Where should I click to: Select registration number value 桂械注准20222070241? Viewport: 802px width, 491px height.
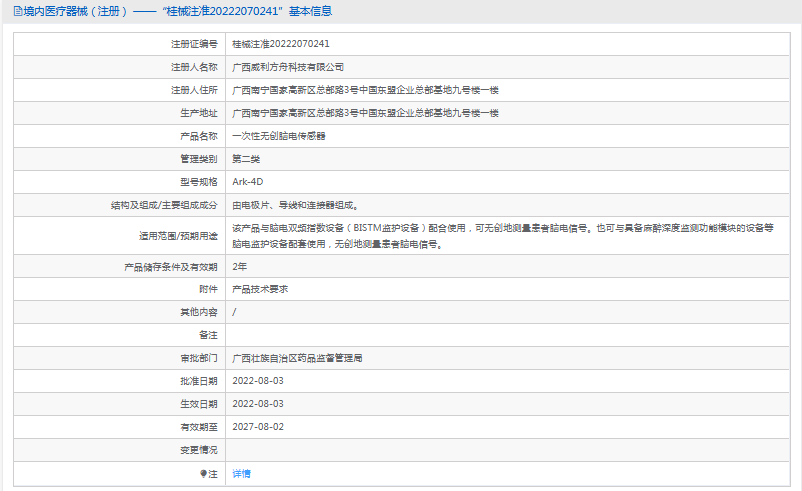coord(281,44)
